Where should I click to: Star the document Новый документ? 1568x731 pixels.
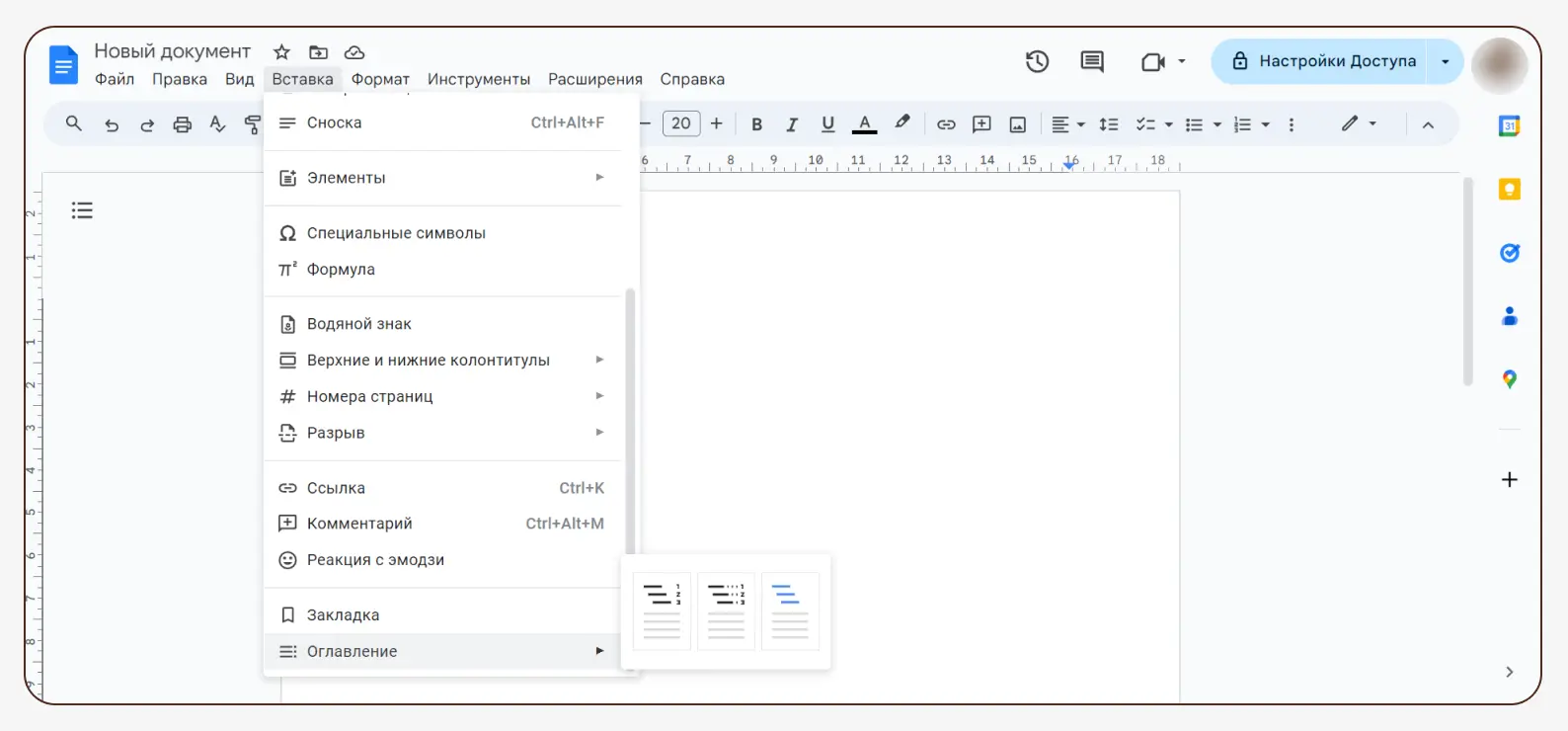point(281,52)
